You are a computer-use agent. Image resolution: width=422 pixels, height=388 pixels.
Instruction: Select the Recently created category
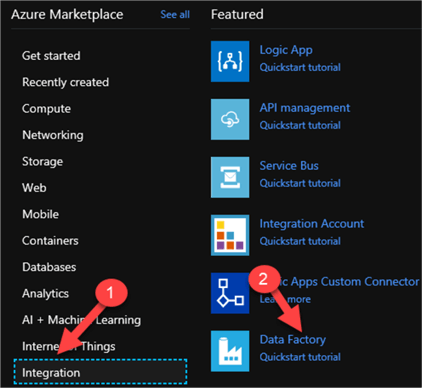[x=65, y=82]
